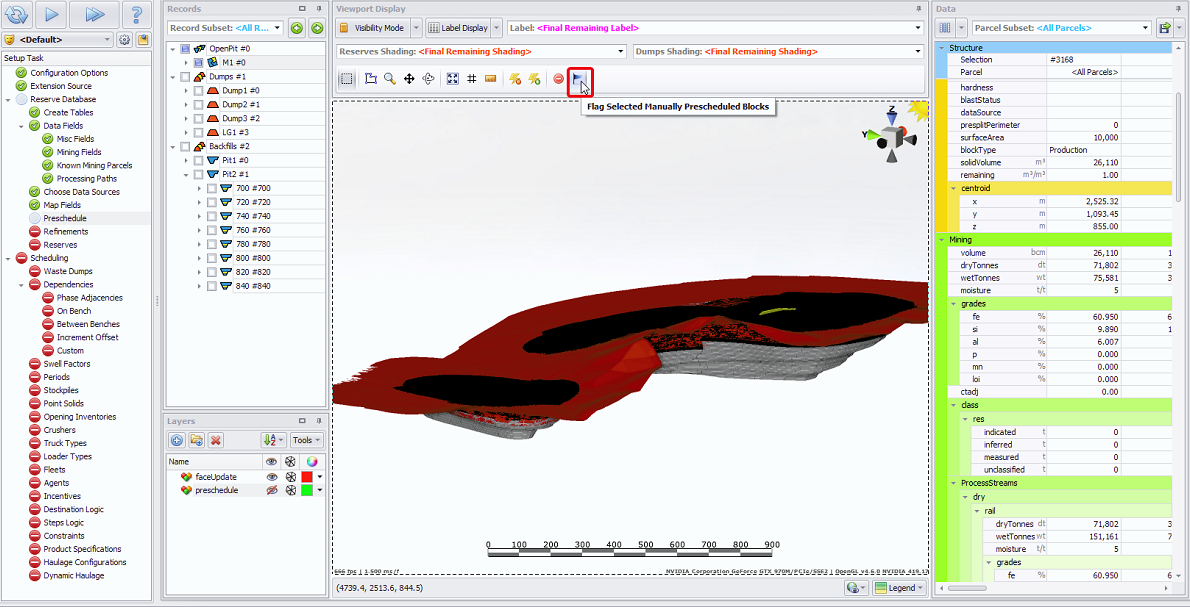Expand the 700 #700 tree node
1190x607 pixels.
point(199,188)
